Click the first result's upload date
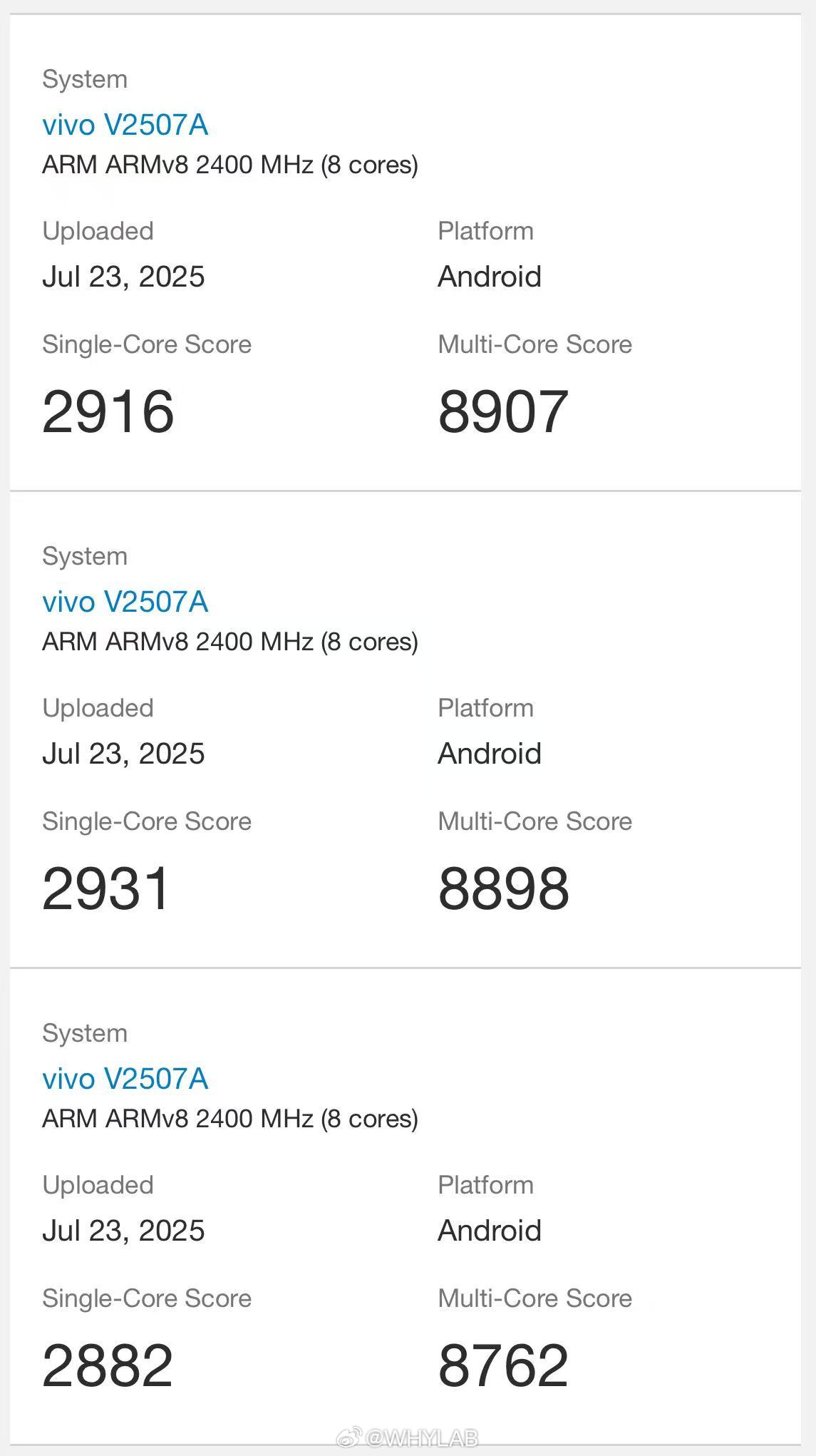The height and width of the screenshot is (1456, 816). (x=123, y=277)
